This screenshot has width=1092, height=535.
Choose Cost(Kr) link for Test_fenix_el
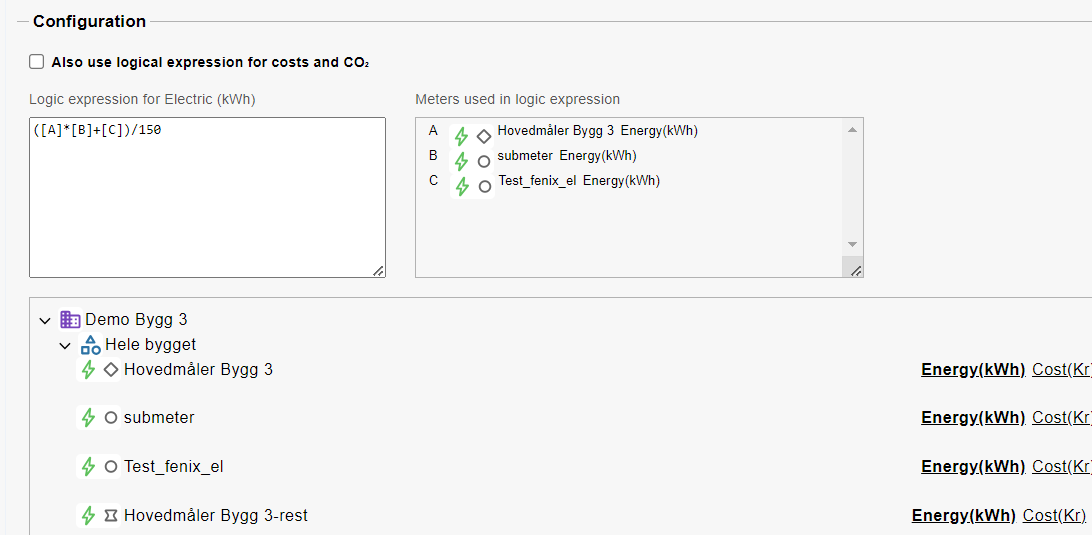tap(1061, 467)
